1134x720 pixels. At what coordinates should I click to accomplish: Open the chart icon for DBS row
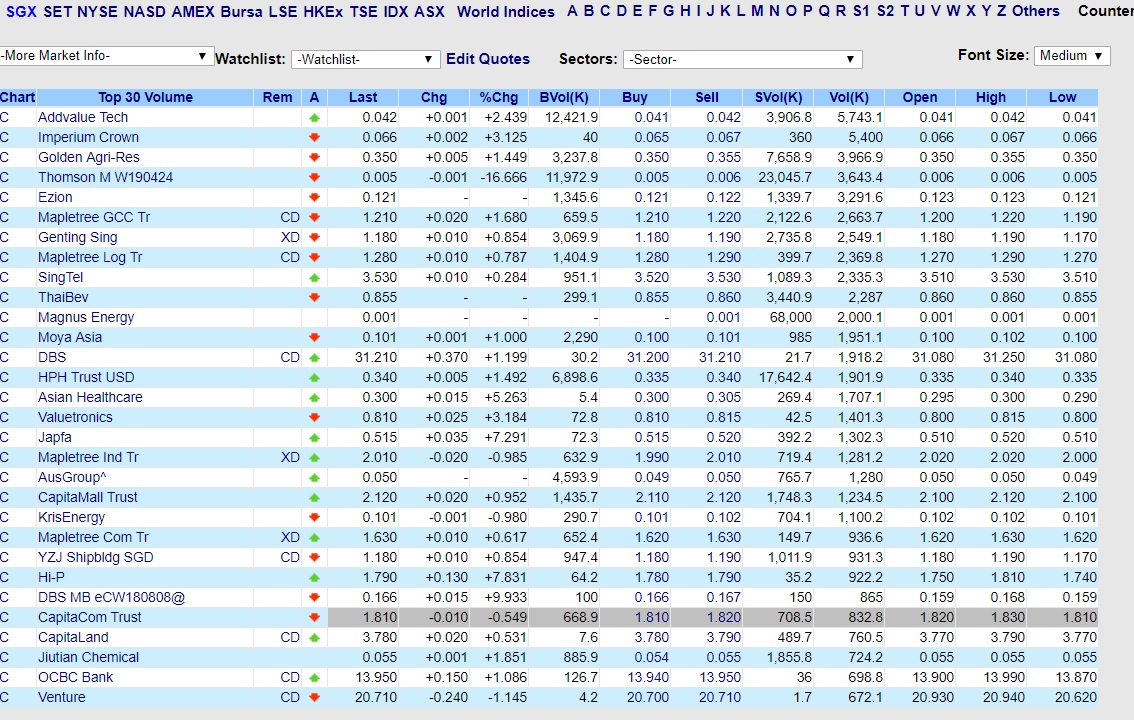coord(4,357)
